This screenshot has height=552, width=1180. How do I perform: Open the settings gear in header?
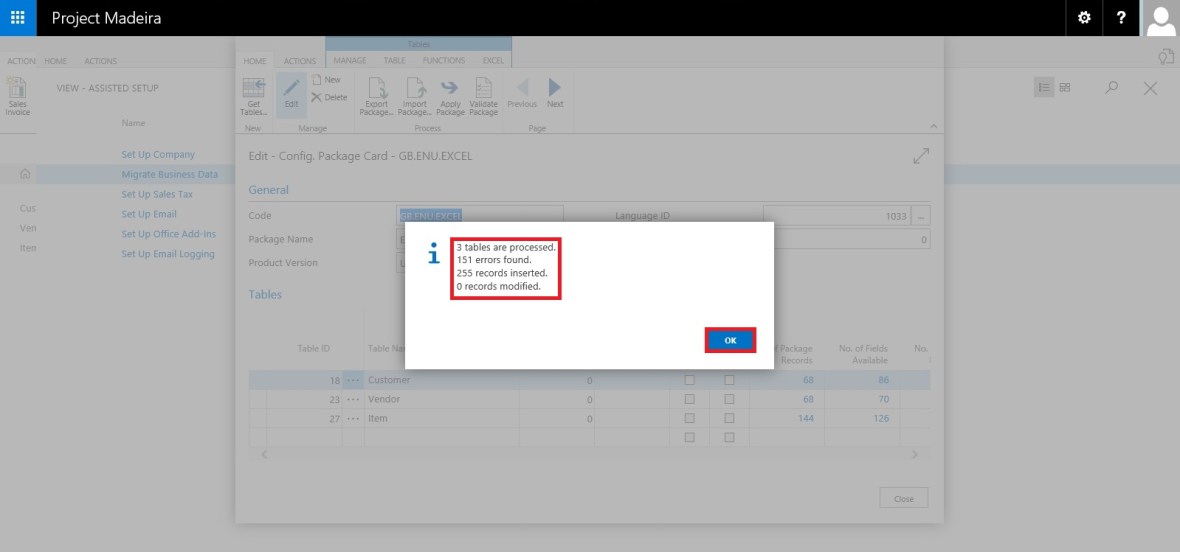1084,18
